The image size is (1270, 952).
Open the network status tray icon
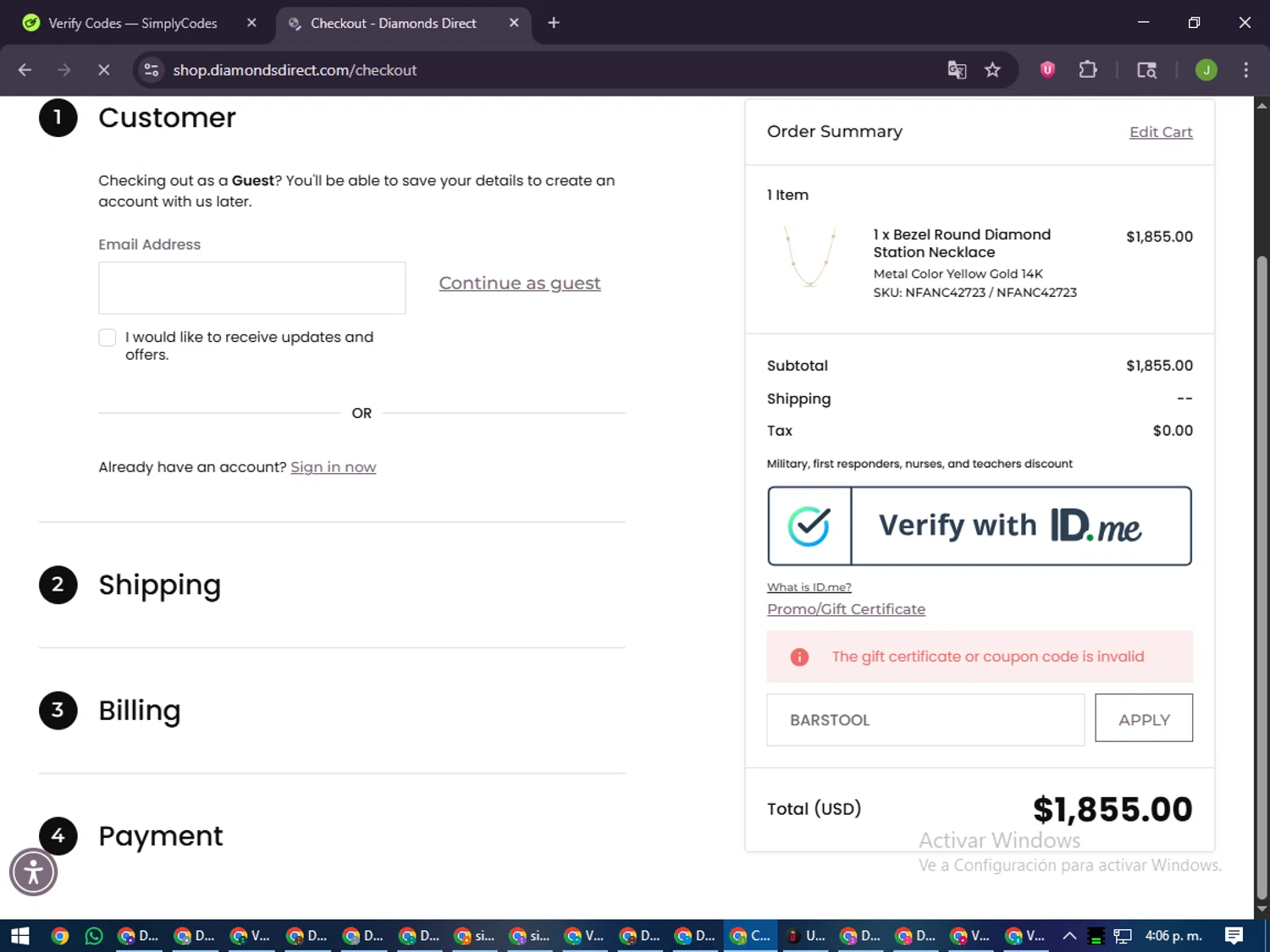[x=1123, y=936]
